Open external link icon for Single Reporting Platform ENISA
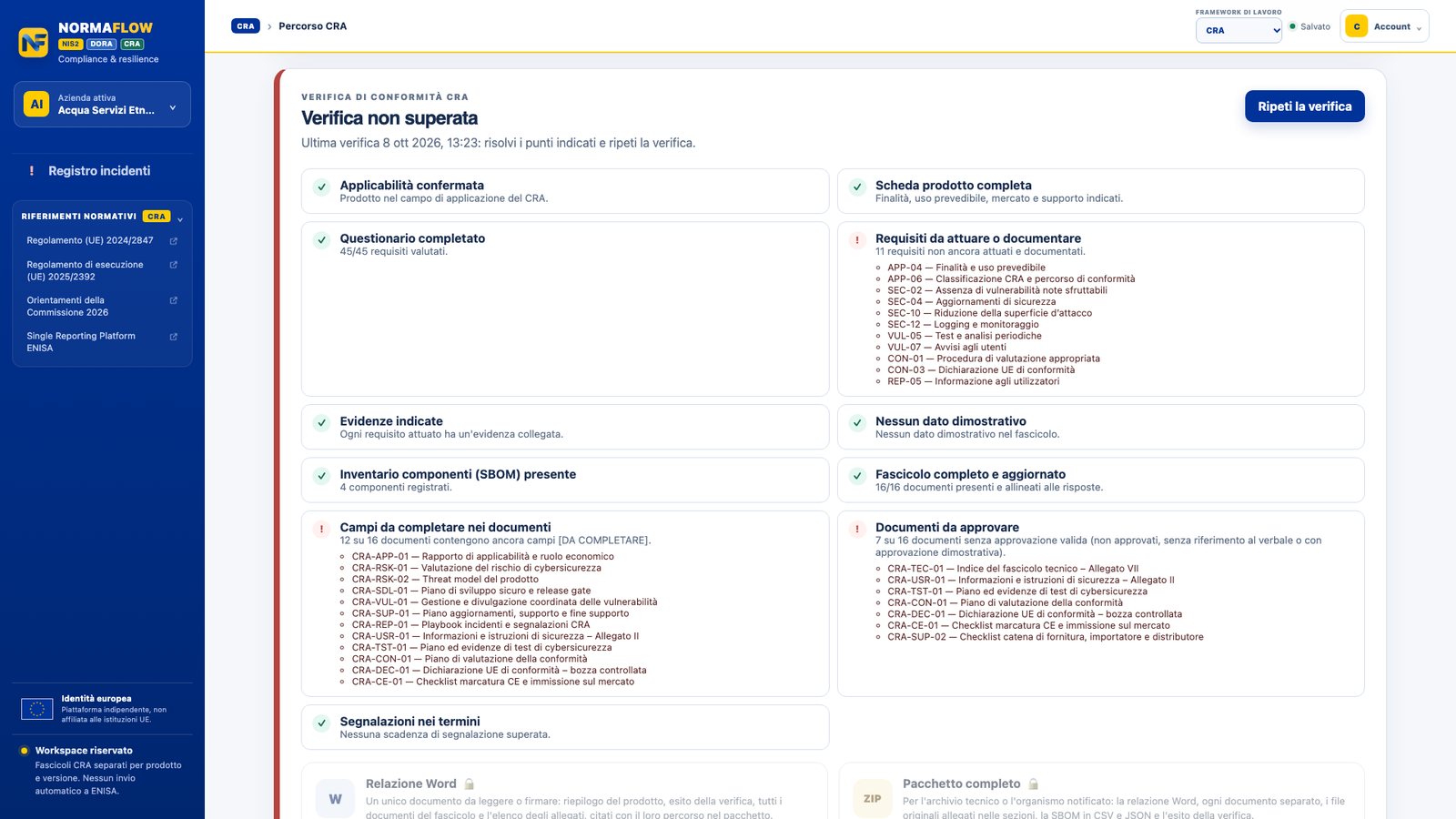 [174, 337]
